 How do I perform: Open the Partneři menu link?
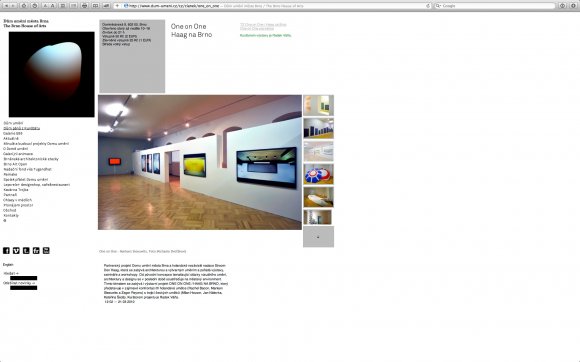pyautogui.click(x=10, y=194)
